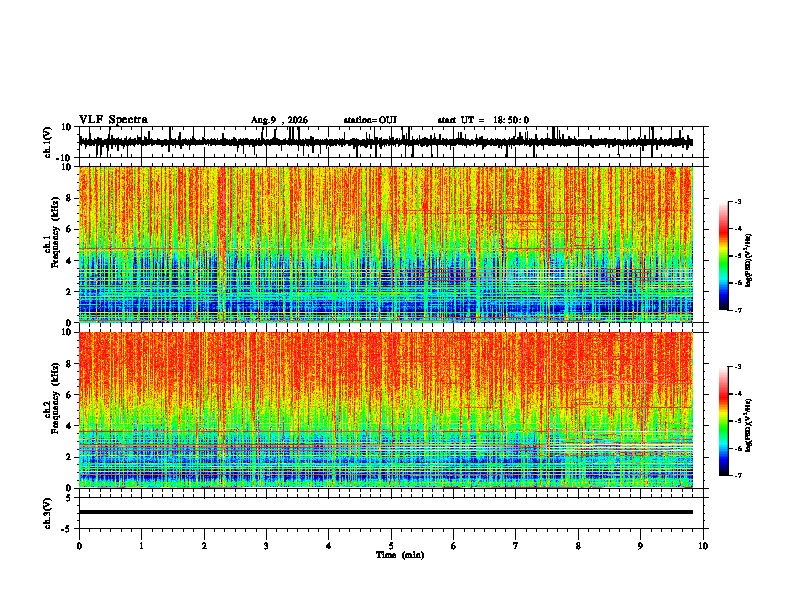Click time-axis tick label "5"
Screen dimensions: 792x612
pos(391,546)
